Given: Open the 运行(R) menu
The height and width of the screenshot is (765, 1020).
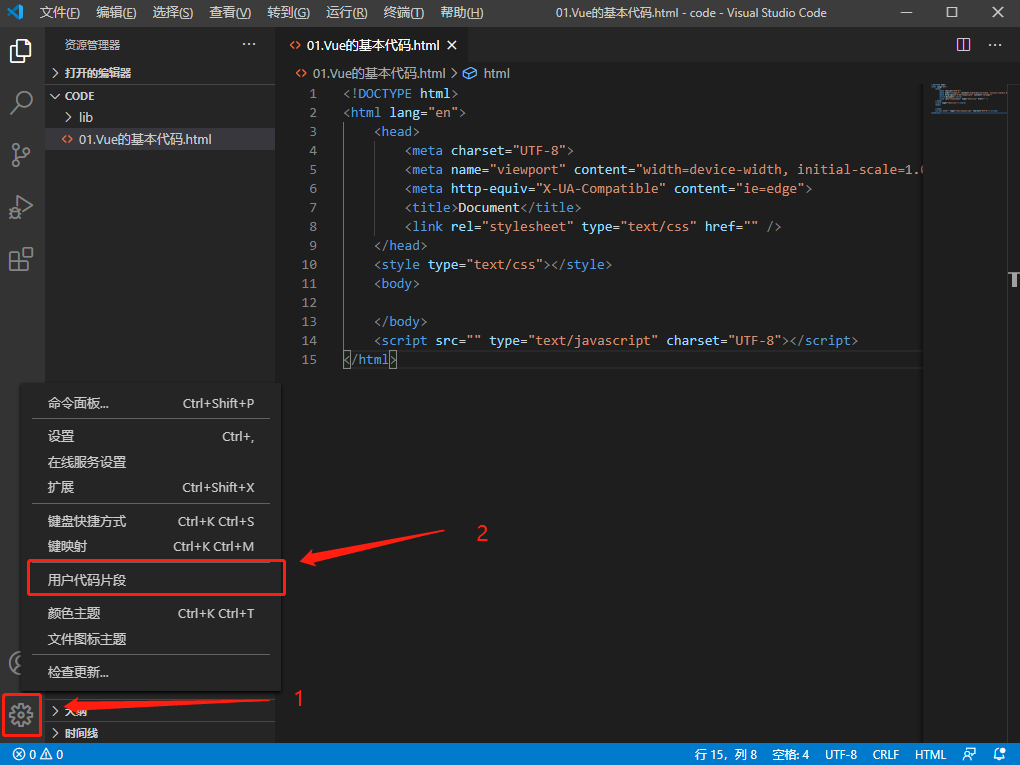Looking at the screenshot, I should click(x=346, y=12).
